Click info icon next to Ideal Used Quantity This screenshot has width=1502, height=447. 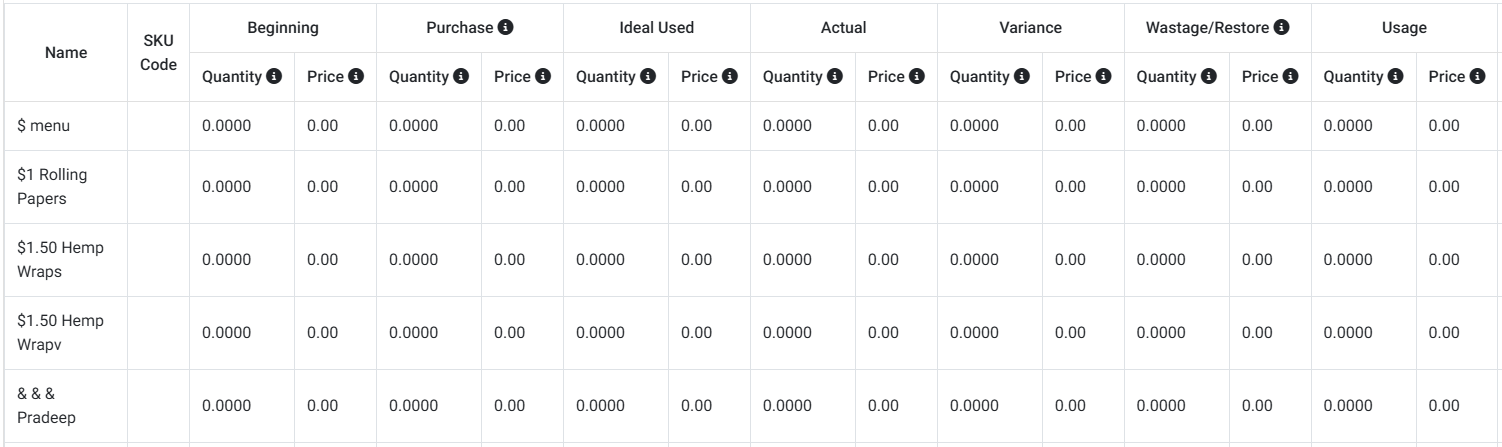pos(648,76)
